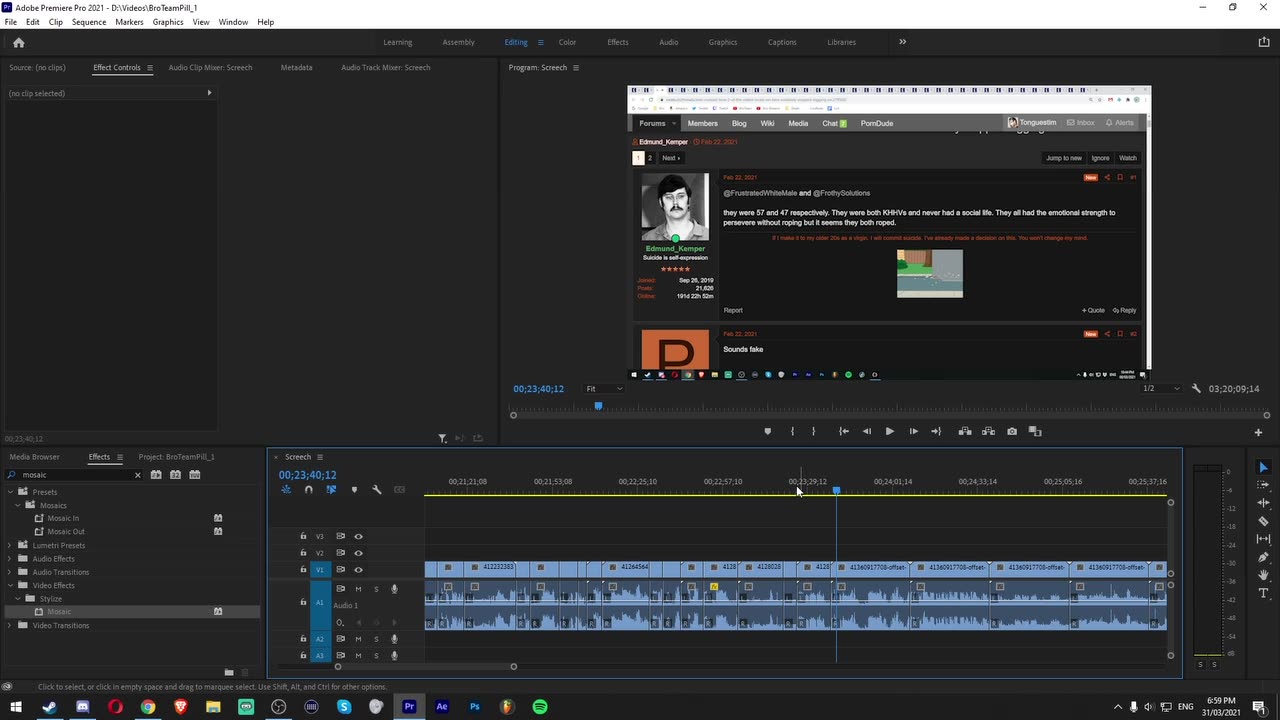1280x720 pixels.
Task: Create new custom bin in Effects panel
Action: click(229, 672)
